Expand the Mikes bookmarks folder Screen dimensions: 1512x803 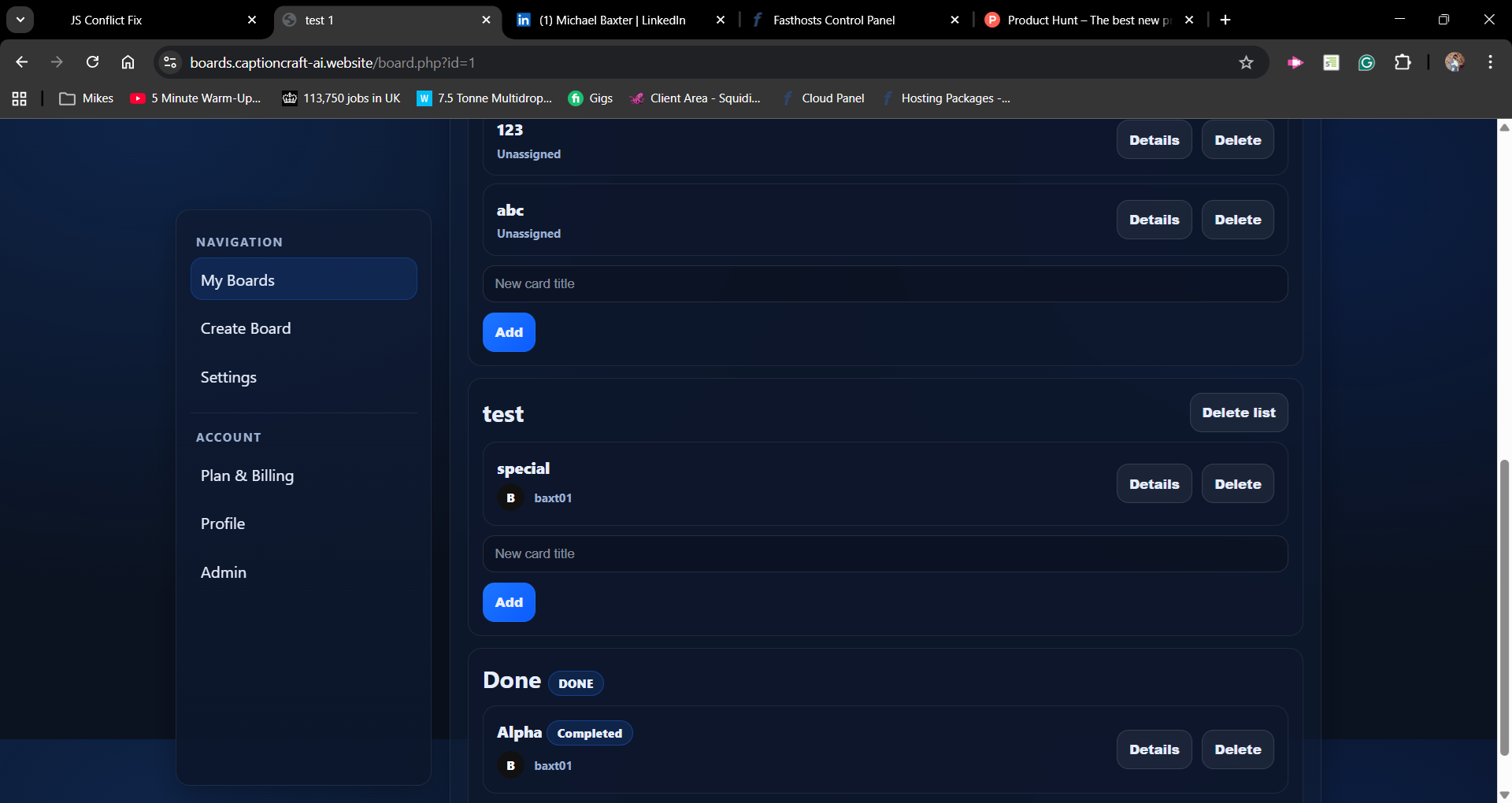pos(86,98)
